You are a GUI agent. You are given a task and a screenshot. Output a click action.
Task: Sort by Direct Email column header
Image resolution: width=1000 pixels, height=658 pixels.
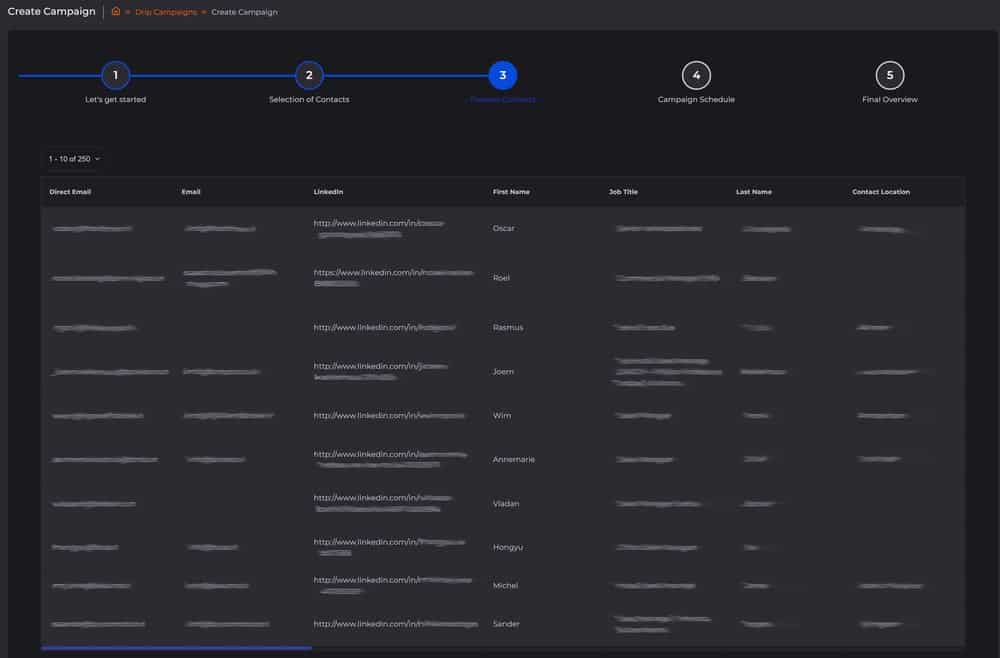click(x=70, y=192)
